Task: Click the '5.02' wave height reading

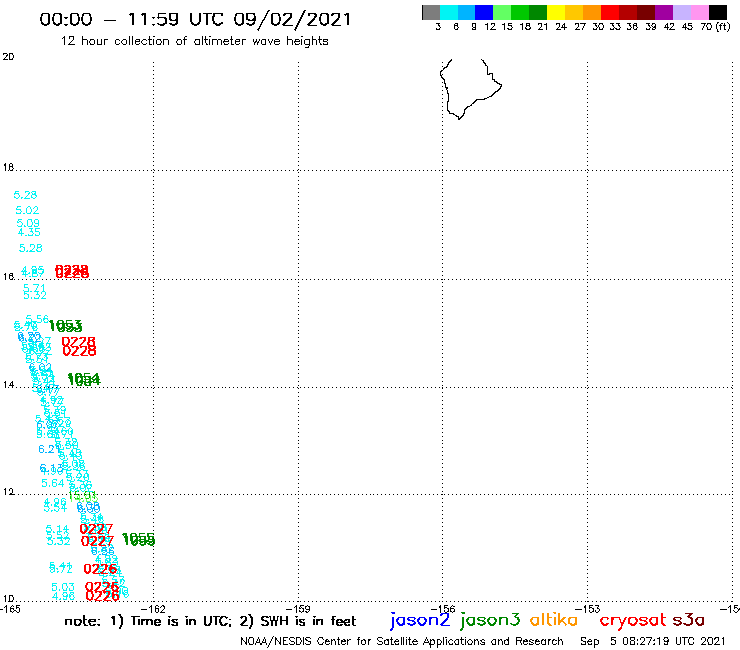Action: pos(27,210)
